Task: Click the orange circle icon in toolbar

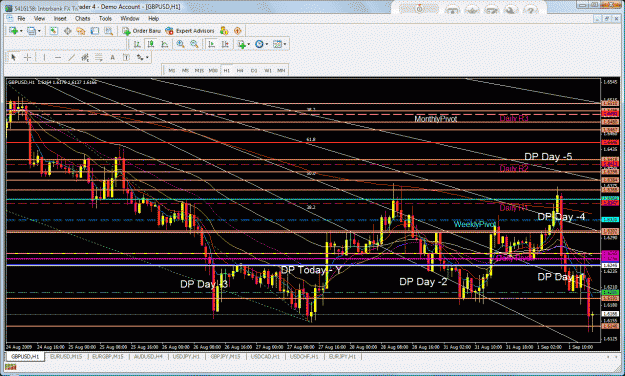Action: coord(238,31)
